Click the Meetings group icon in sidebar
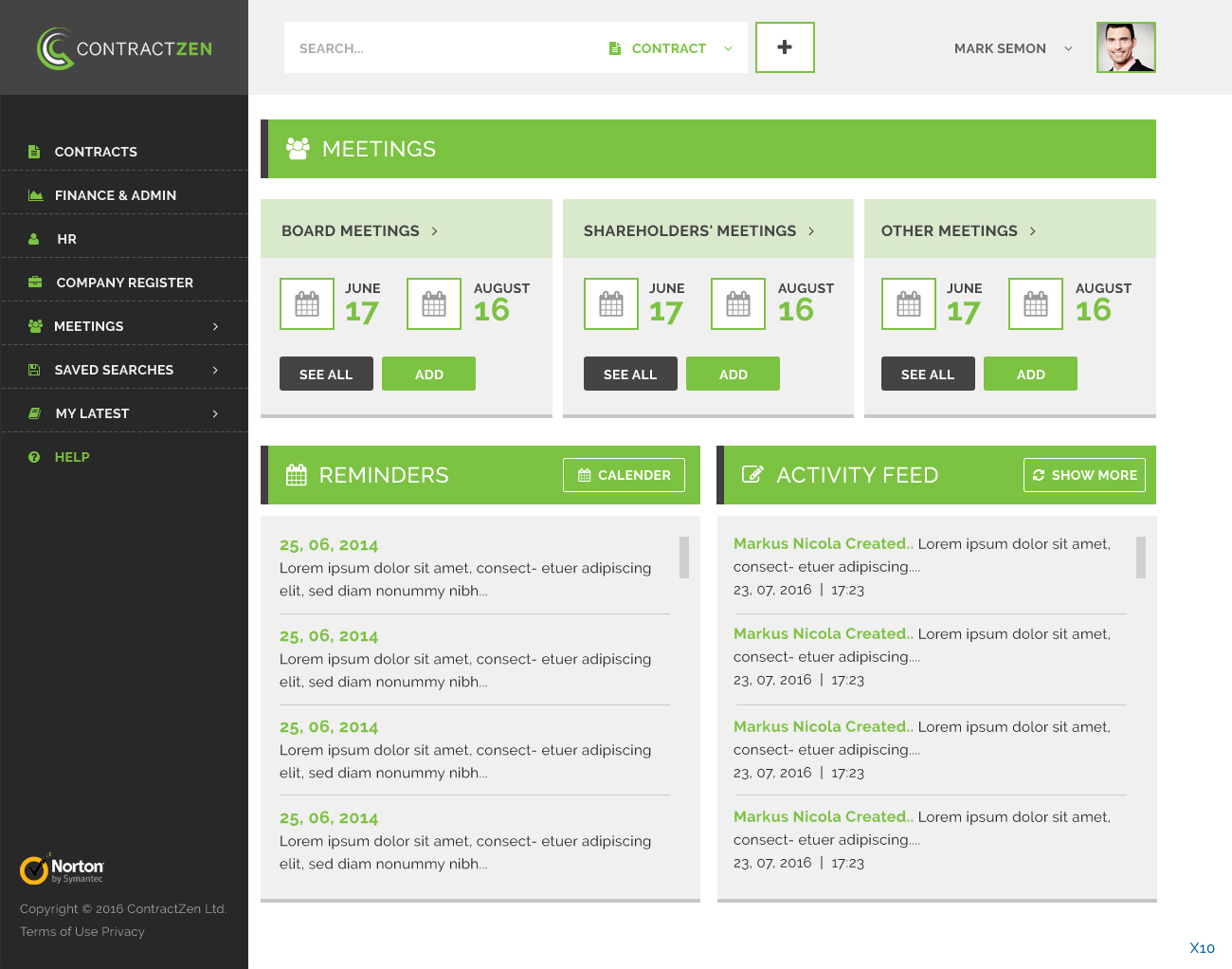Viewport: 1232px width, 969px height. coord(36,326)
